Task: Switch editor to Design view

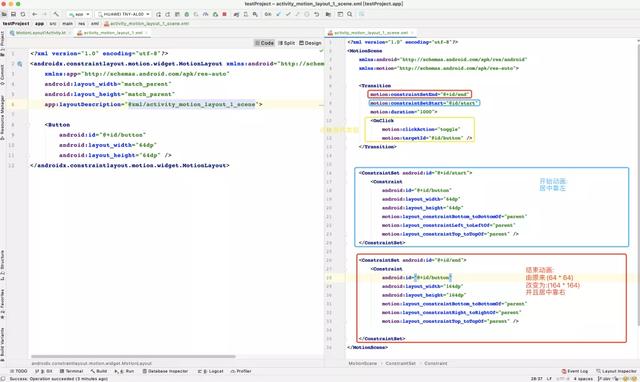Action: pos(310,43)
